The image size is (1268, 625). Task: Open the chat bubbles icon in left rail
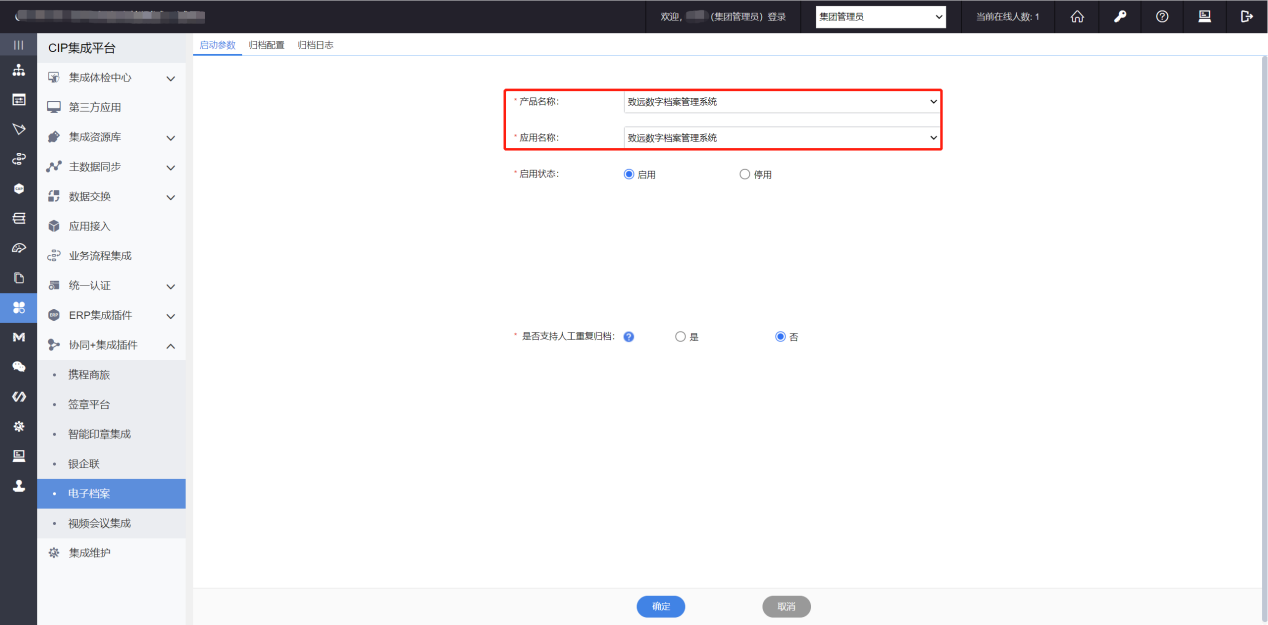click(18, 366)
